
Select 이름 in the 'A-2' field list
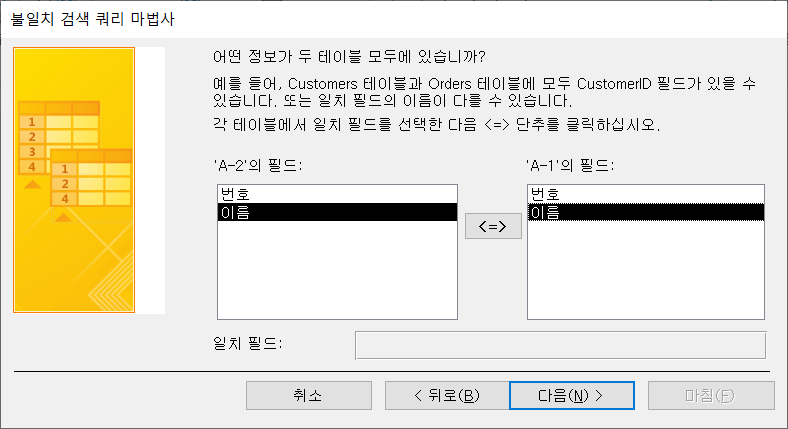pos(337,212)
